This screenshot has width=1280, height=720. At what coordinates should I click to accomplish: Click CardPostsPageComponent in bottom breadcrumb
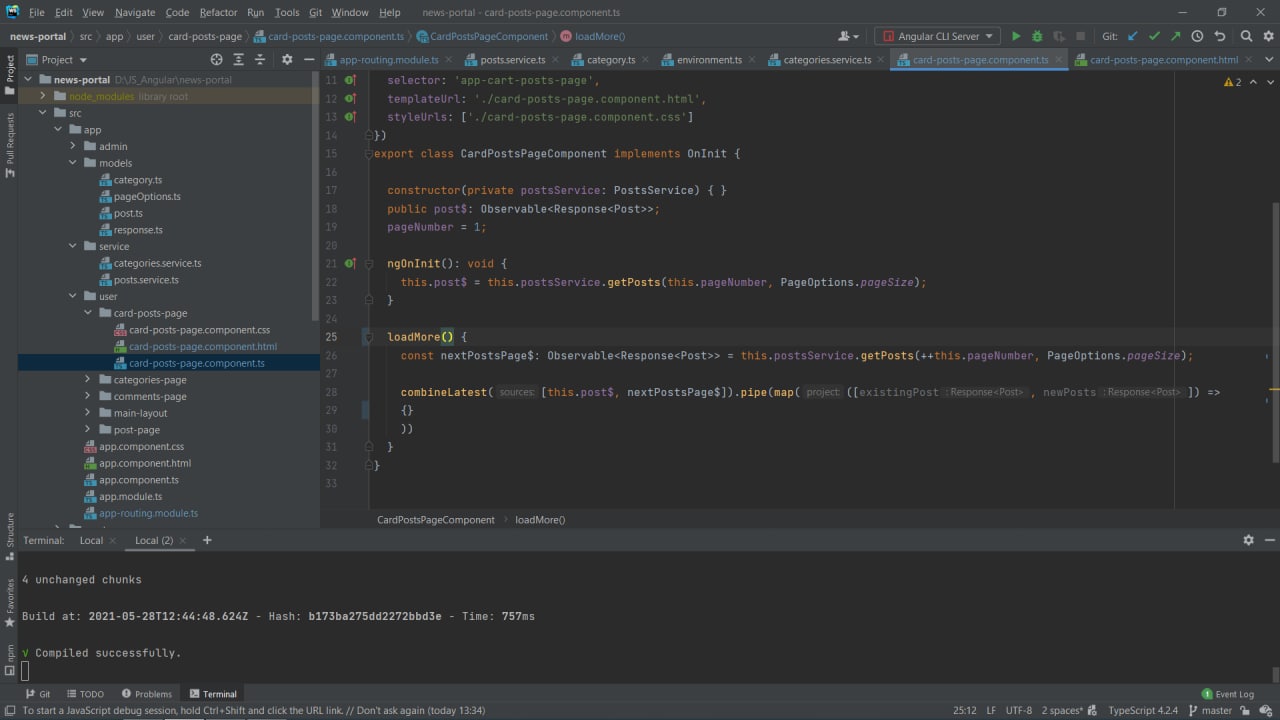coord(435,520)
